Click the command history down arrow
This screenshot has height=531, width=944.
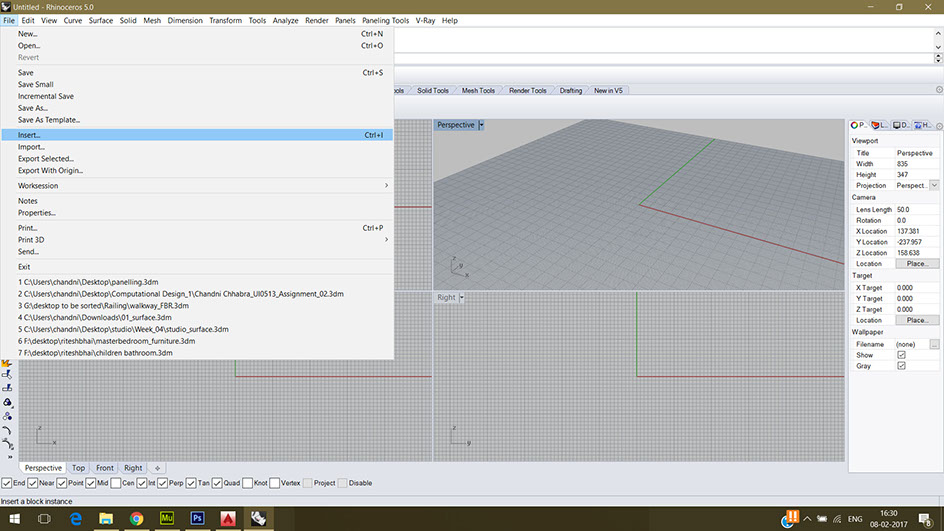tap(938, 47)
